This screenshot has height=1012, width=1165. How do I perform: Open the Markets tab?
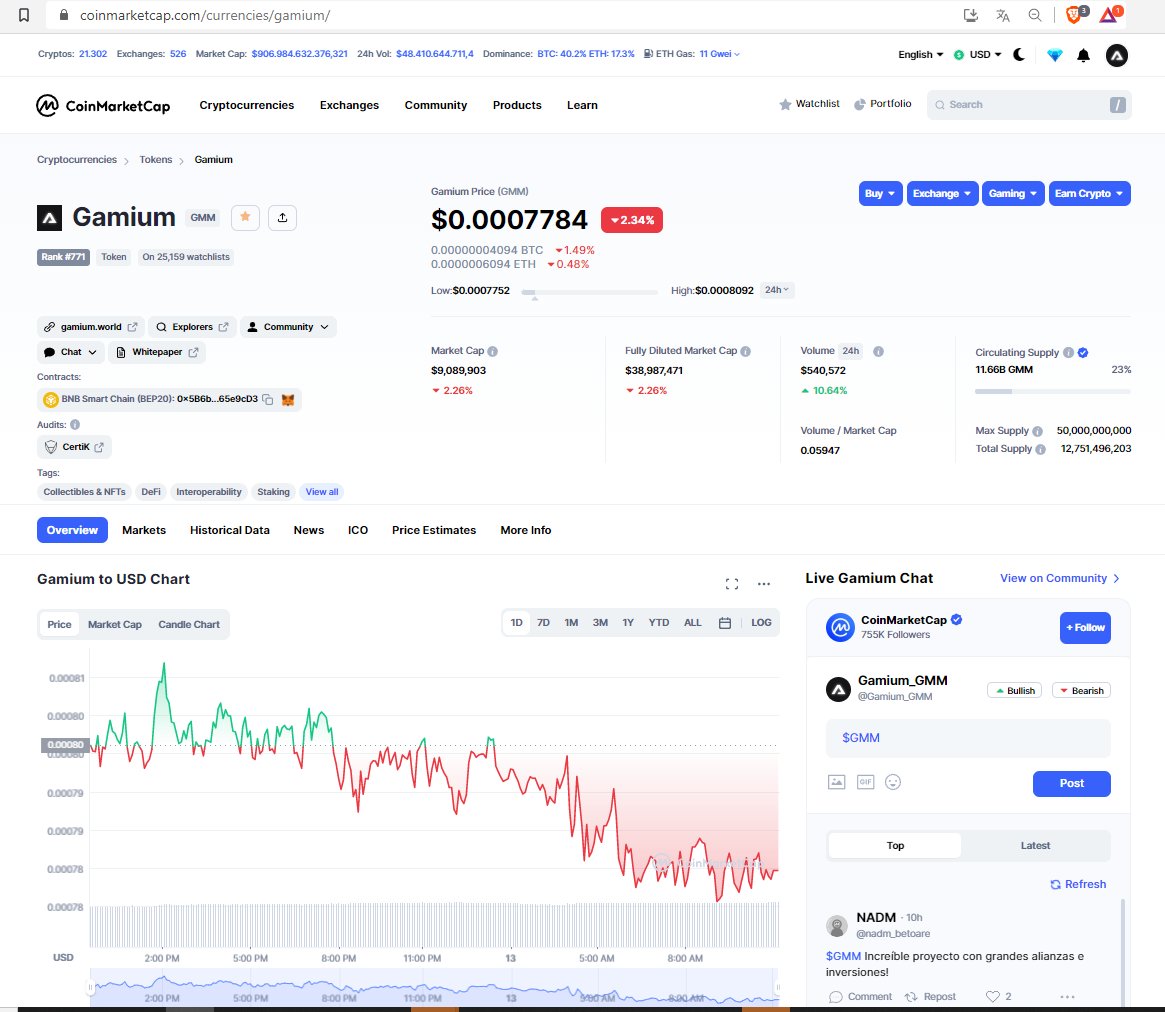(x=143, y=530)
